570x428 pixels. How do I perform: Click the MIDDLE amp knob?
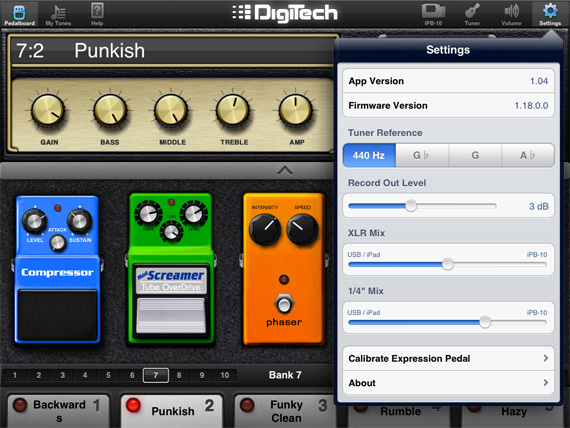171,111
